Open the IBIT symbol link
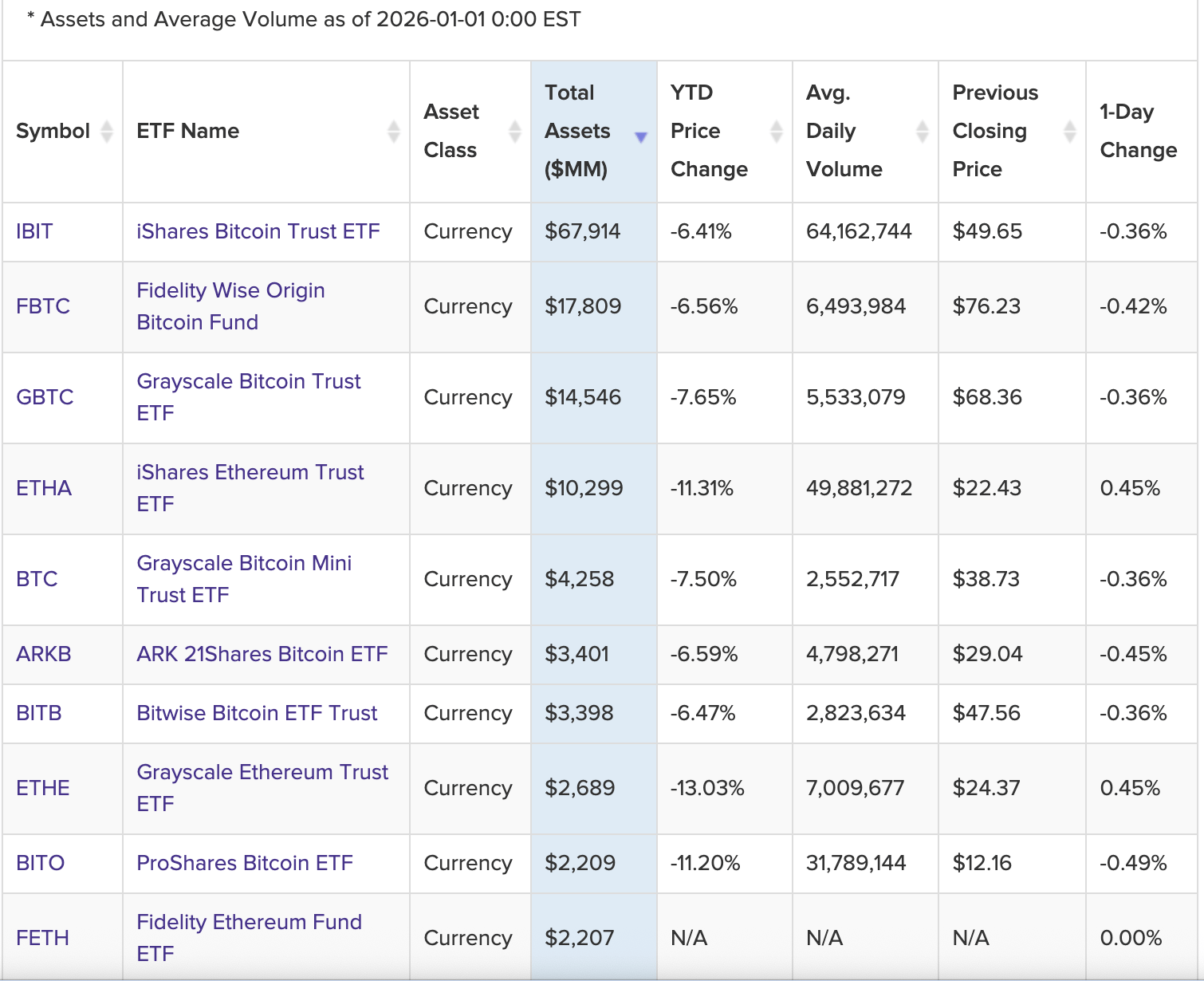1204x981 pixels. tap(34, 231)
